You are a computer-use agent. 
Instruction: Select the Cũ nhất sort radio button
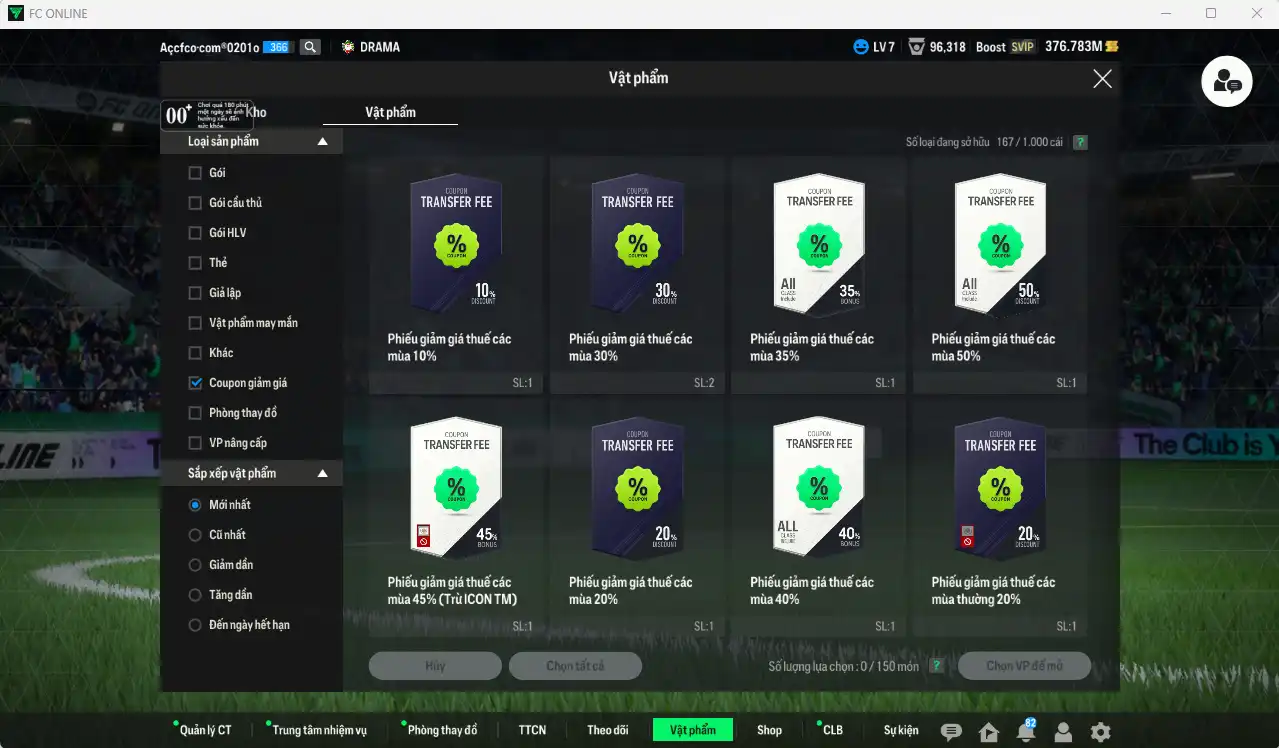pyautogui.click(x=195, y=535)
